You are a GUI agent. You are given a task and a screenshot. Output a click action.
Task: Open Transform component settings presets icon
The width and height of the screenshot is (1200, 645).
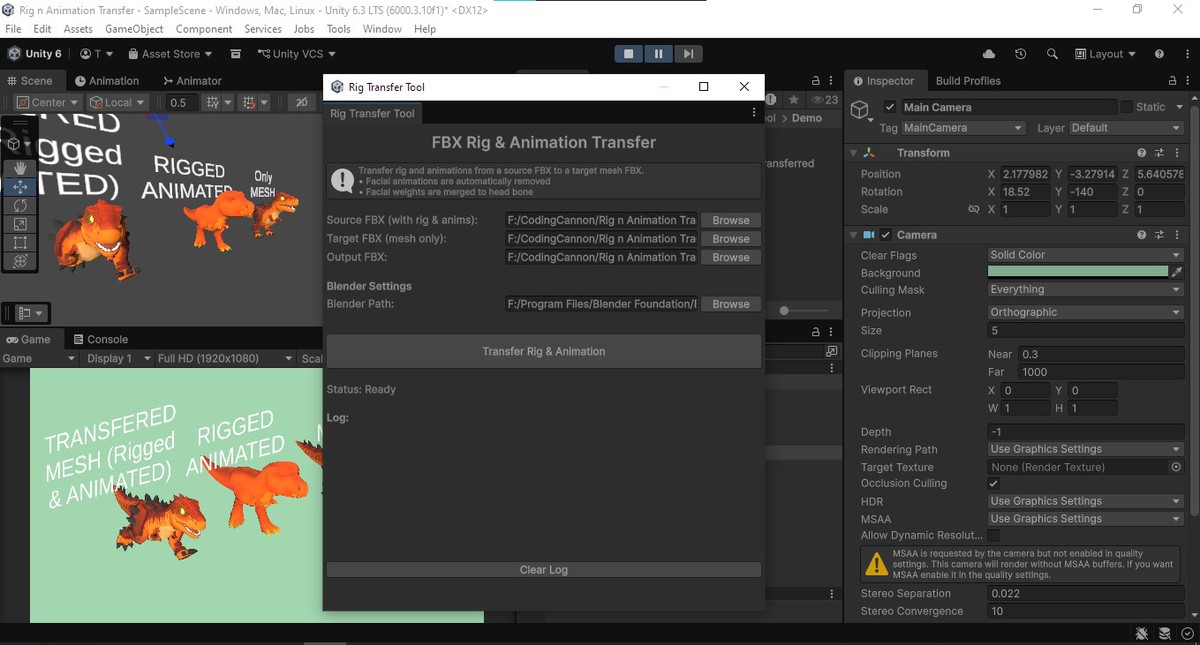(x=1159, y=153)
